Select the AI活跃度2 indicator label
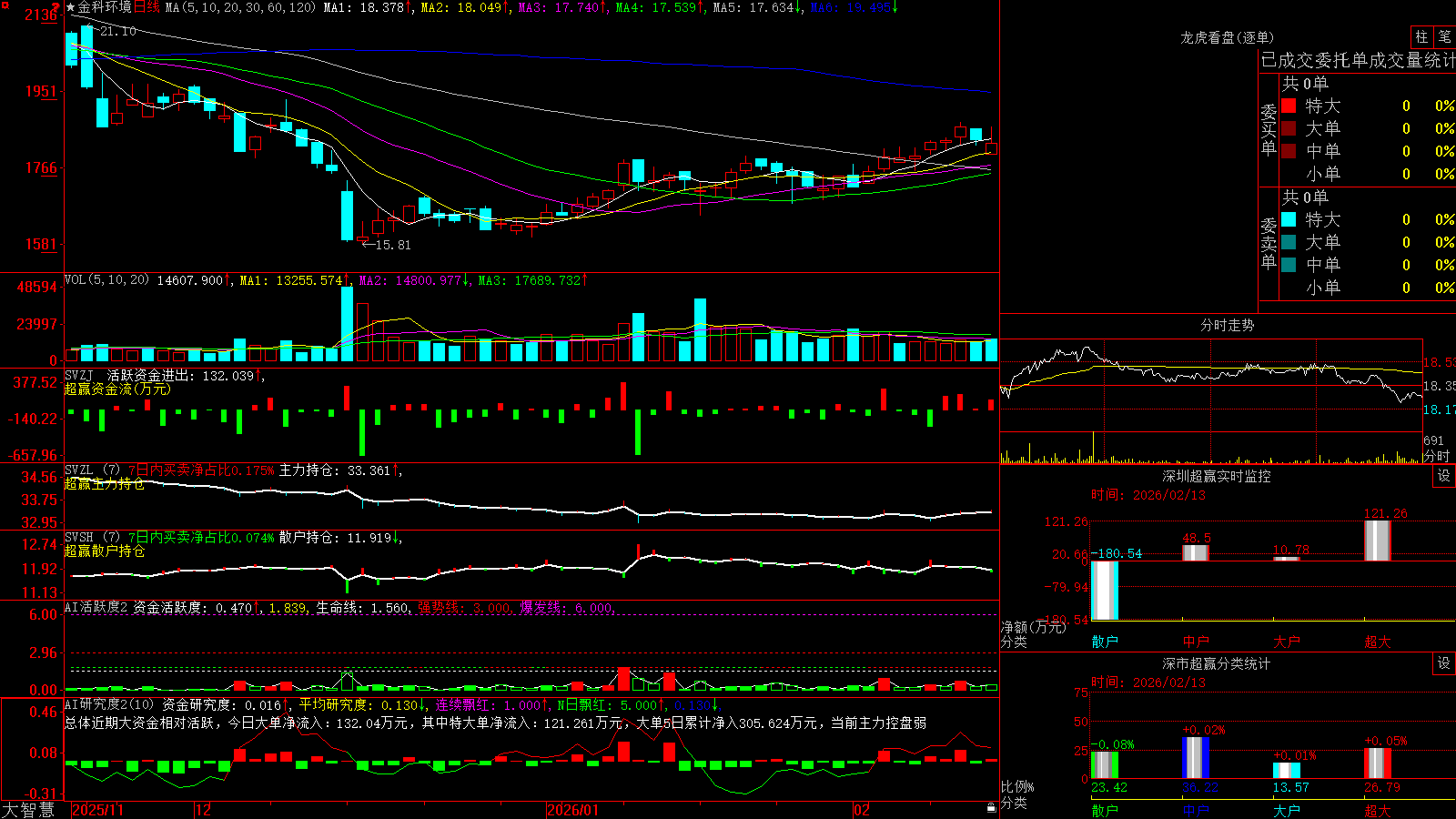1456x819 pixels. [96, 607]
